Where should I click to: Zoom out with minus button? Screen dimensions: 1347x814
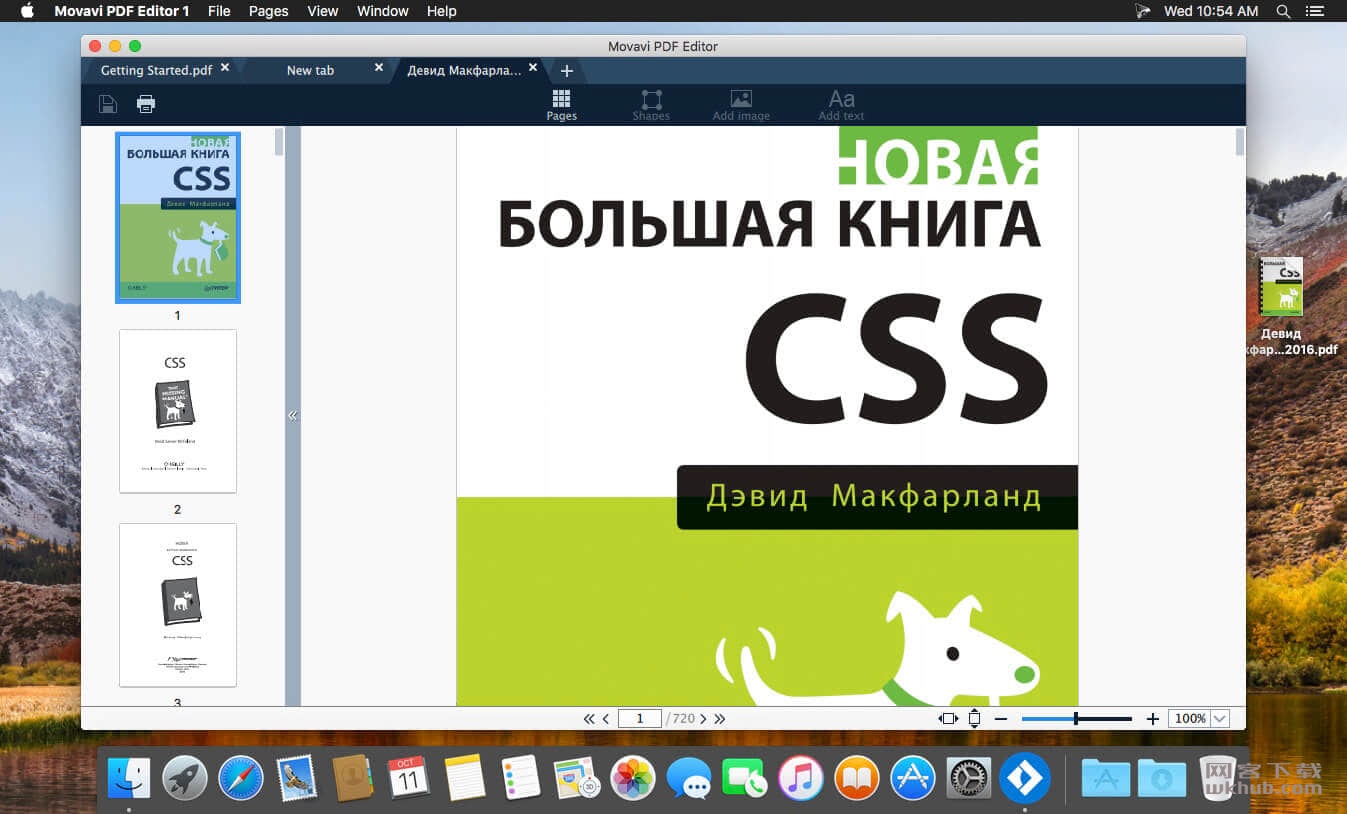click(x=1001, y=719)
